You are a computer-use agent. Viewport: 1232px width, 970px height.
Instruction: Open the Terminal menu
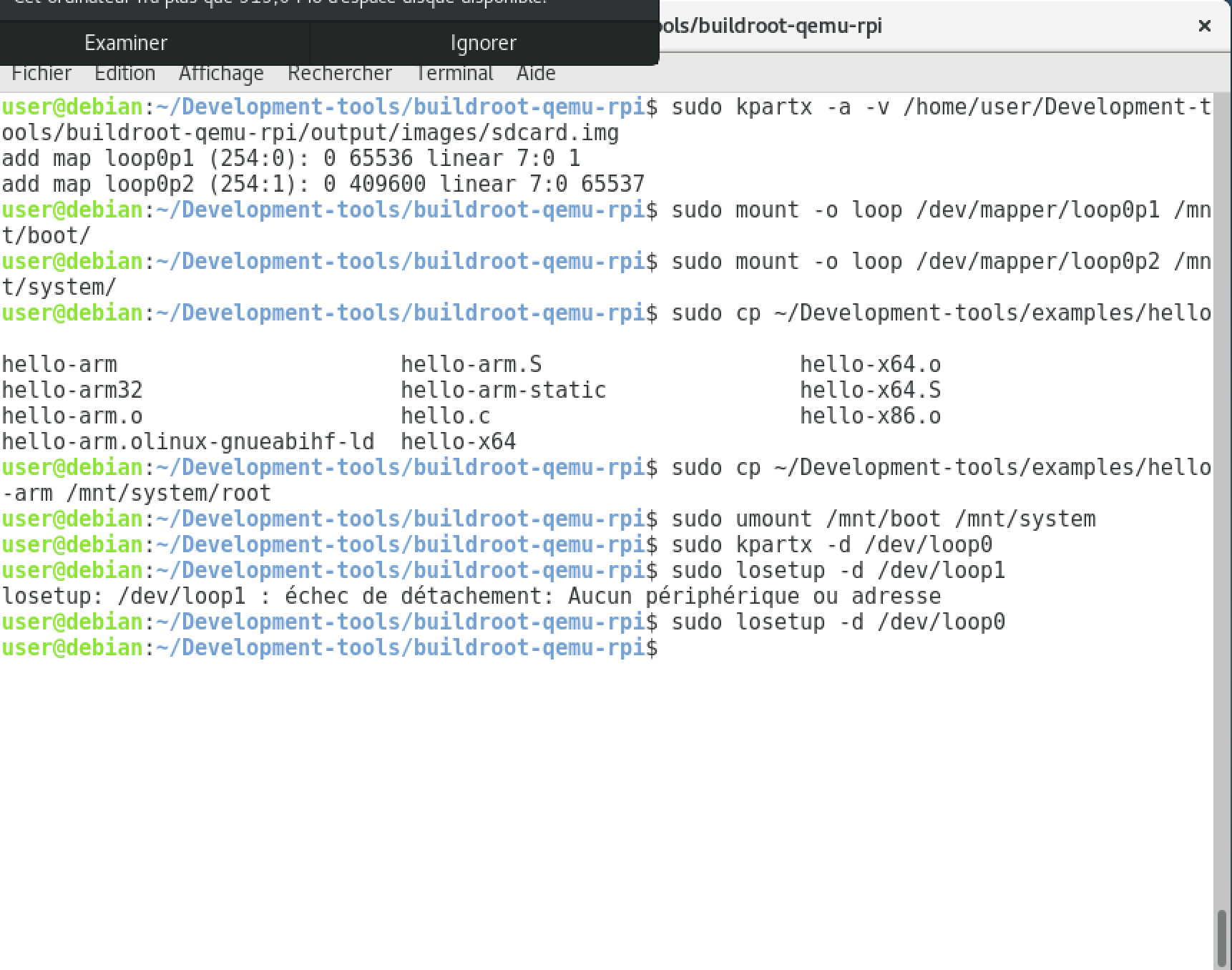pyautogui.click(x=455, y=73)
